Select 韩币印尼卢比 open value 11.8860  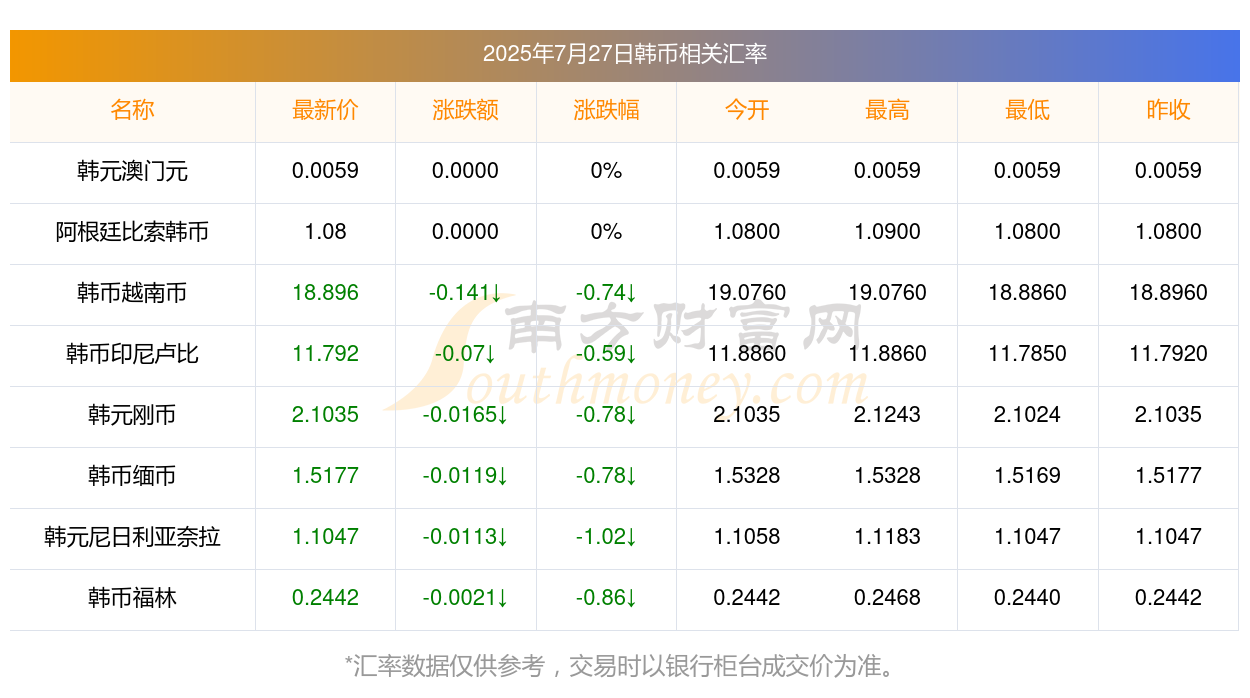coord(747,354)
